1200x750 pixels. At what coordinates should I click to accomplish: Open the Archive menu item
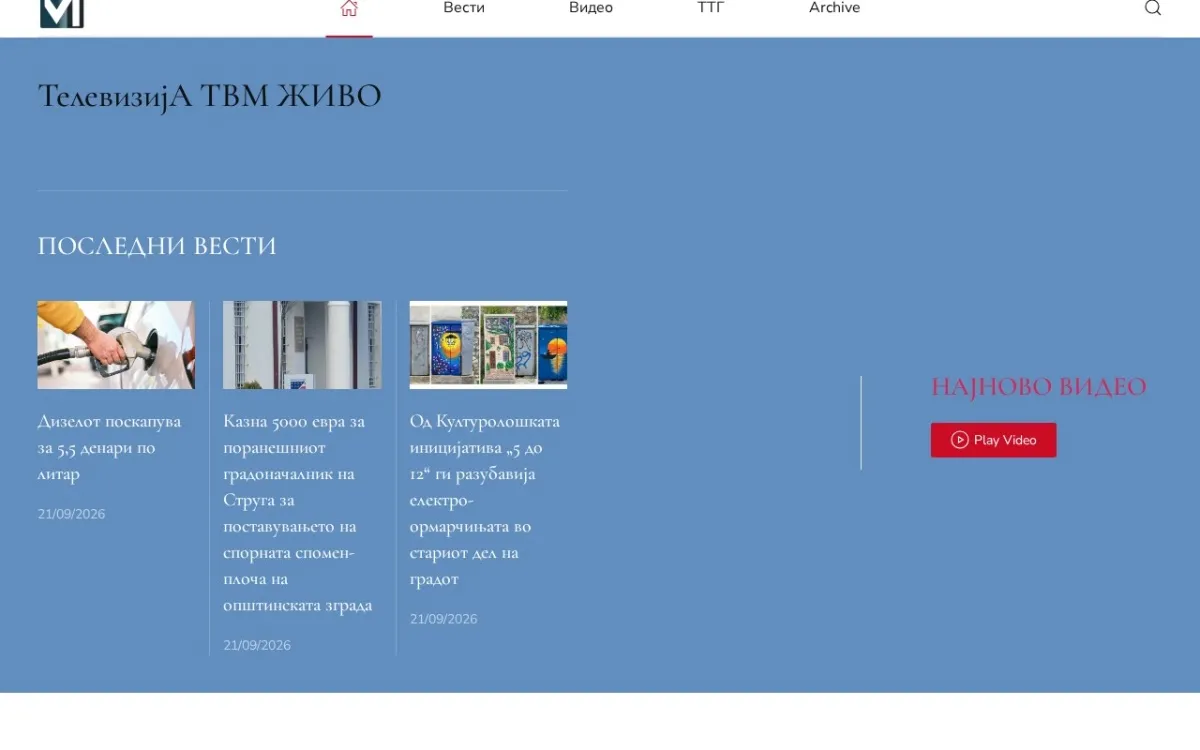click(835, 8)
